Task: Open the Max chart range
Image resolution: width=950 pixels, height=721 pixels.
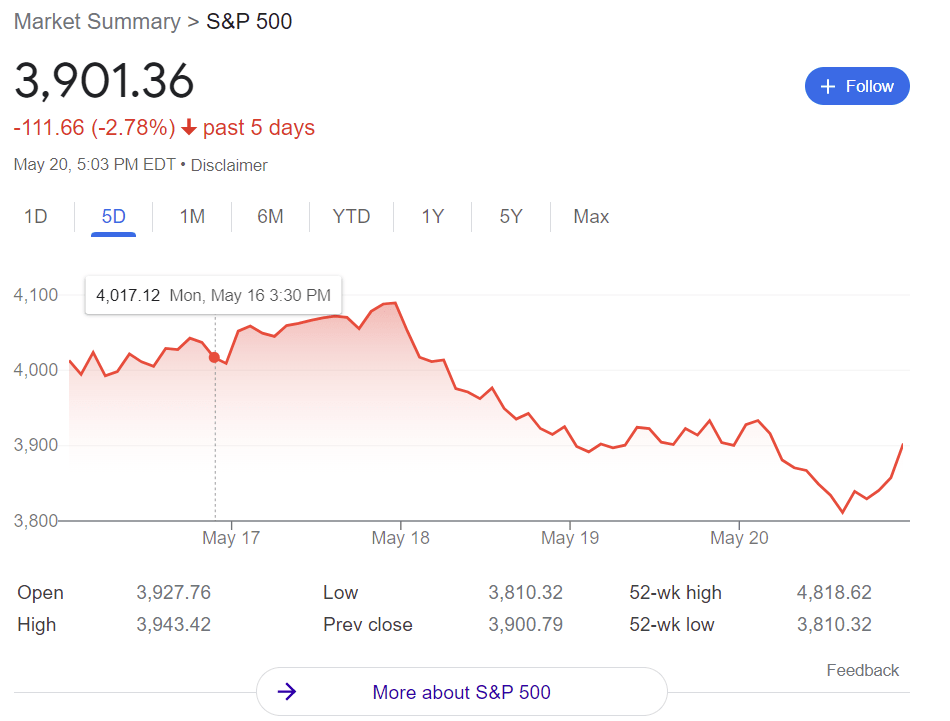Action: click(591, 217)
